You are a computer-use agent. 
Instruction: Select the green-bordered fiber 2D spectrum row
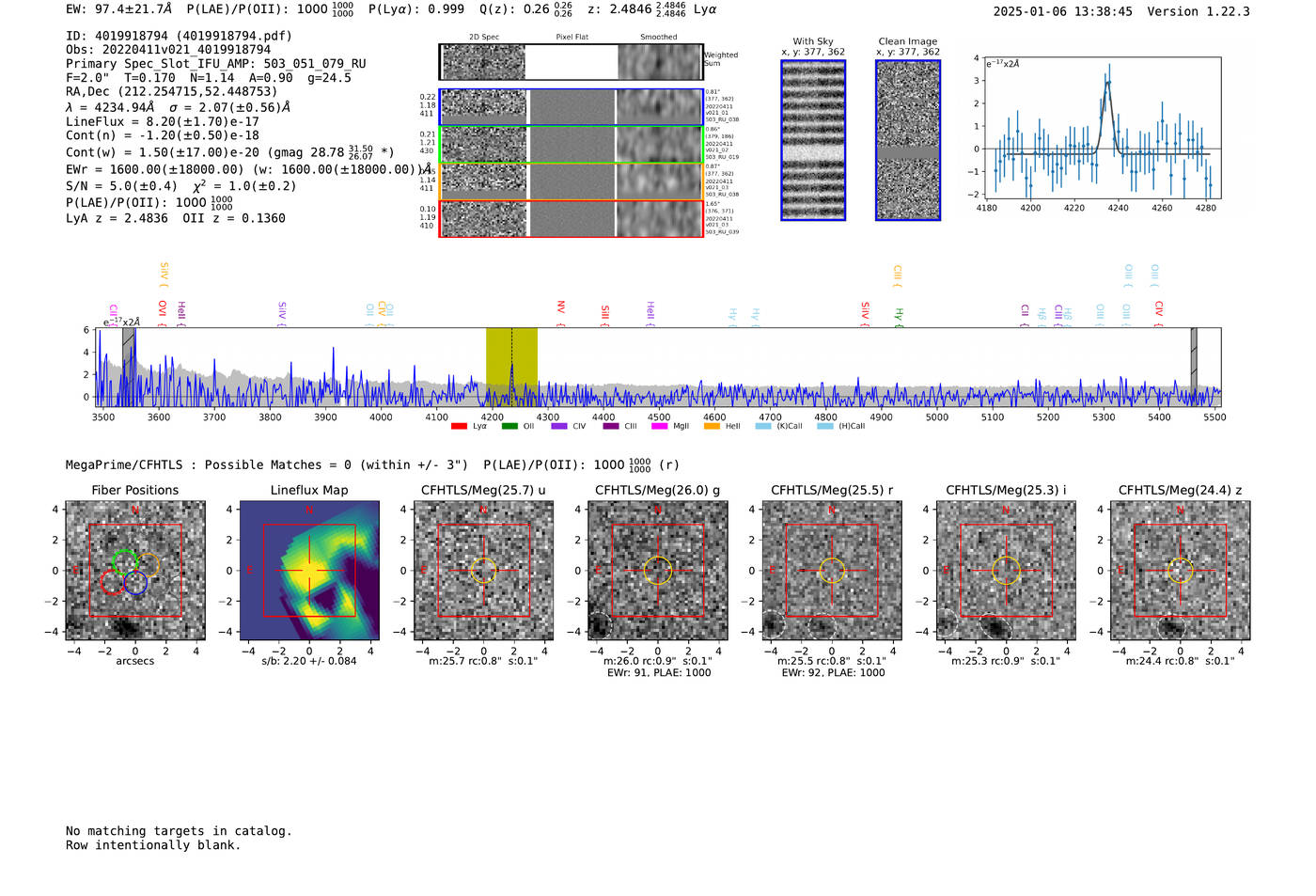point(572,145)
